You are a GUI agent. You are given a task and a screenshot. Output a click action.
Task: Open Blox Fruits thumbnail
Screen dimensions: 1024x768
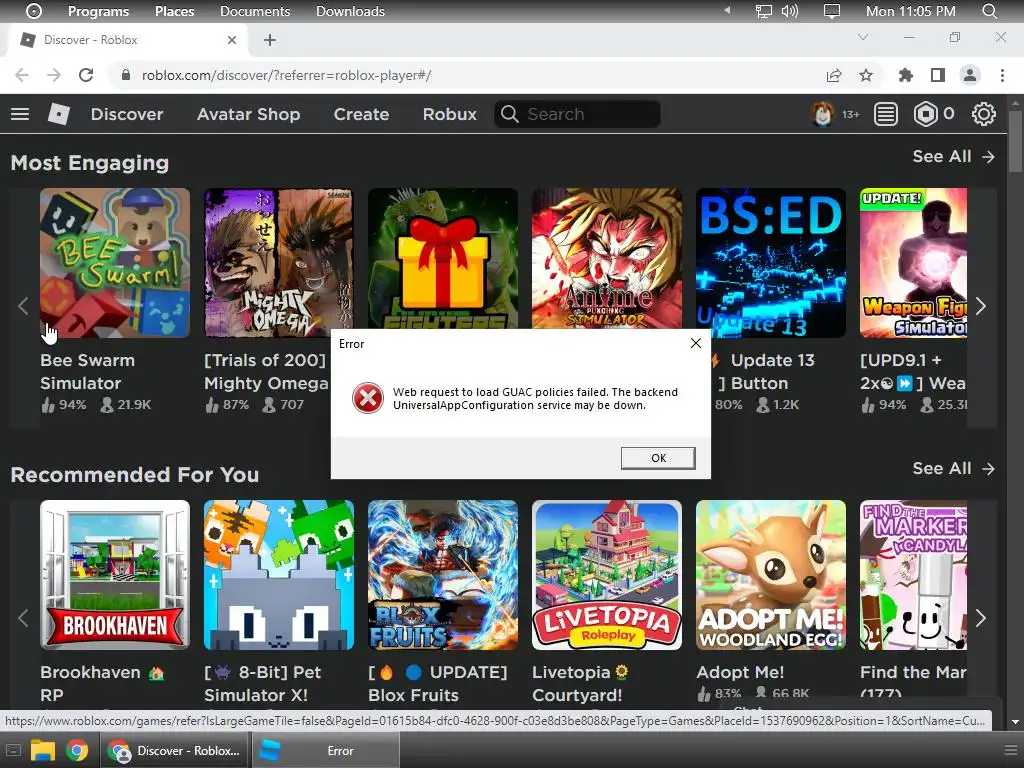[443, 575]
